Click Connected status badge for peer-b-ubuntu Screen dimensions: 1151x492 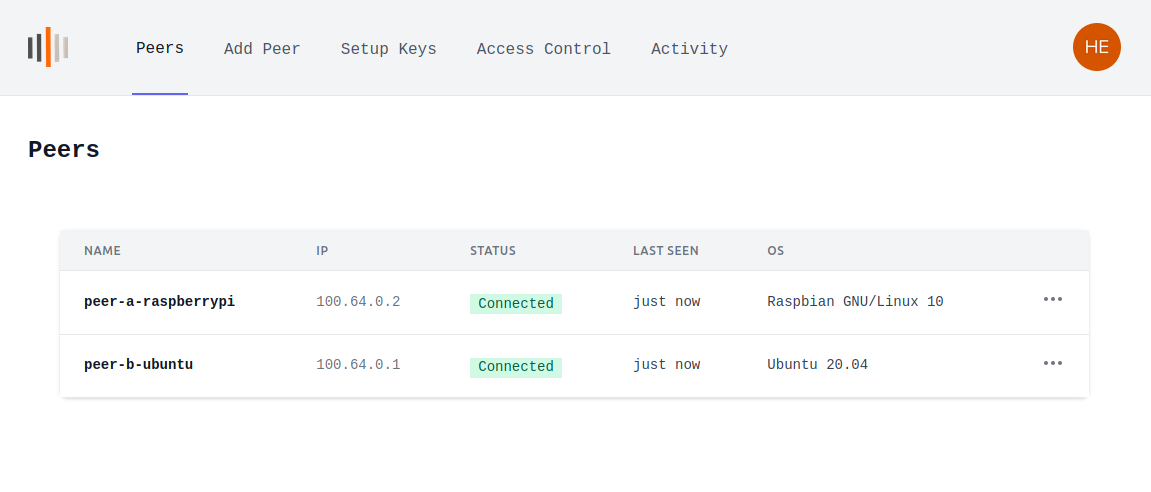[x=515, y=367]
